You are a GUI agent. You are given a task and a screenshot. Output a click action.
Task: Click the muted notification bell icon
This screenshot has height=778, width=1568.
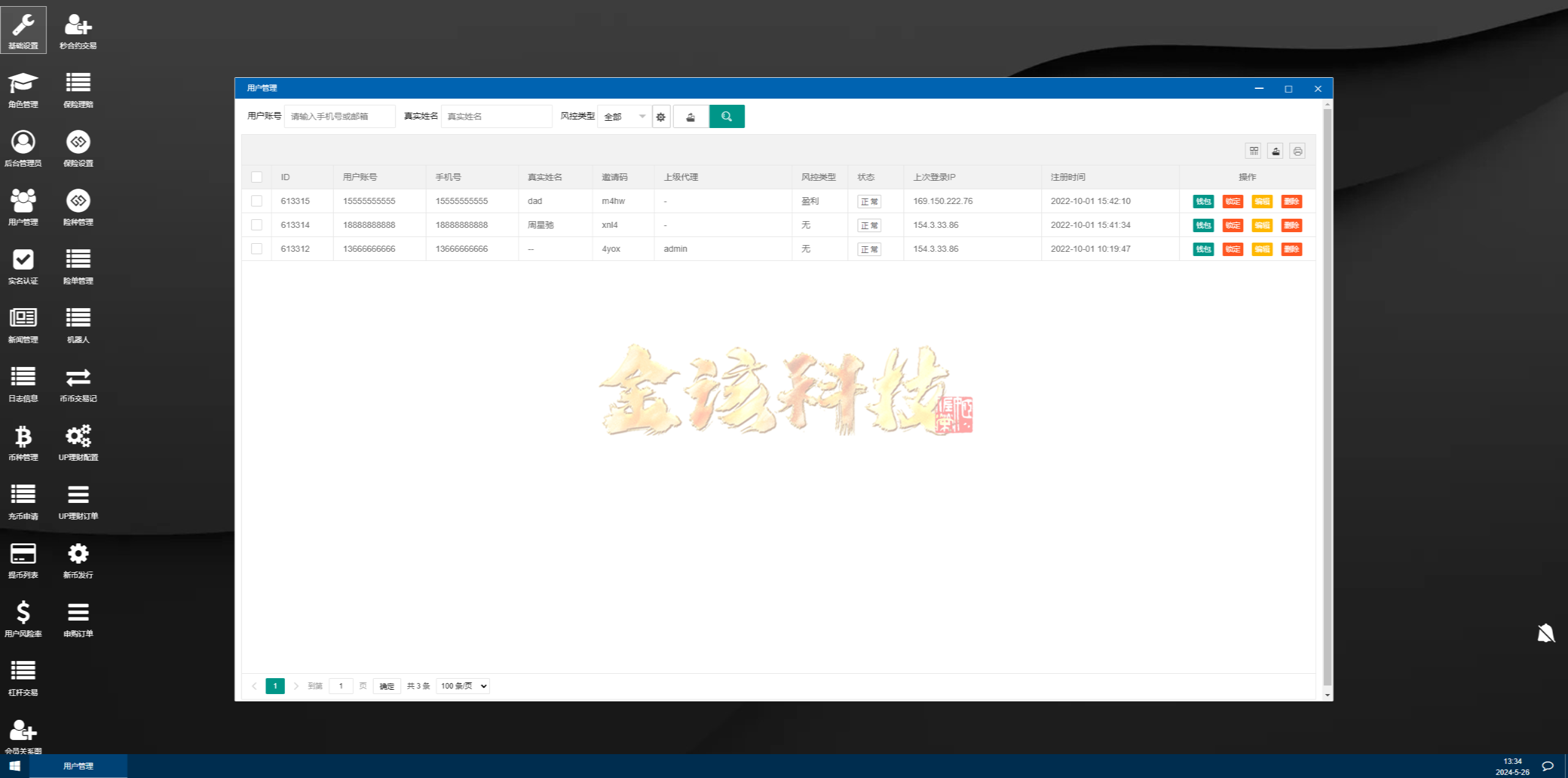coord(1546,633)
